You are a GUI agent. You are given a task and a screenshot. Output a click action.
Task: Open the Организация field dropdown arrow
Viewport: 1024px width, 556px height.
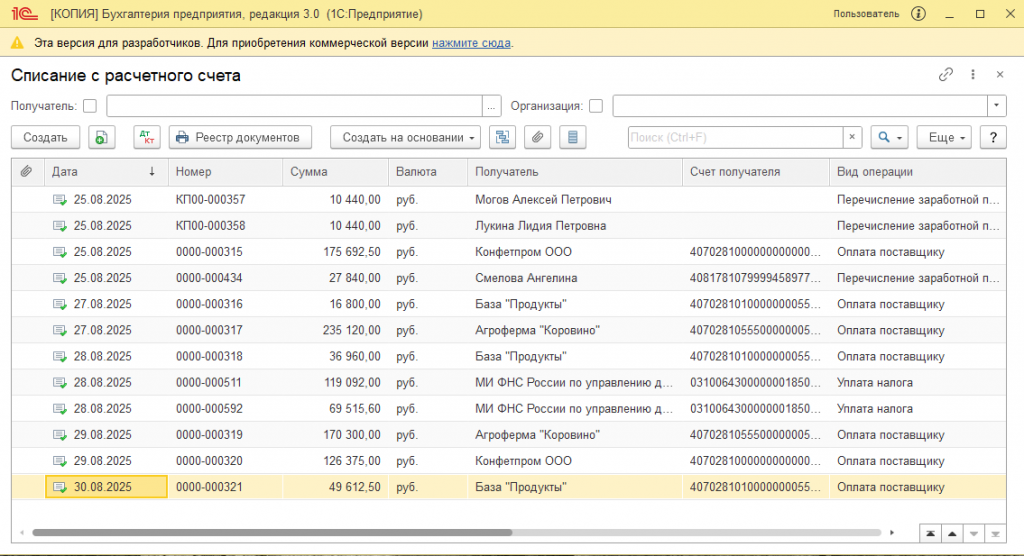(x=997, y=106)
